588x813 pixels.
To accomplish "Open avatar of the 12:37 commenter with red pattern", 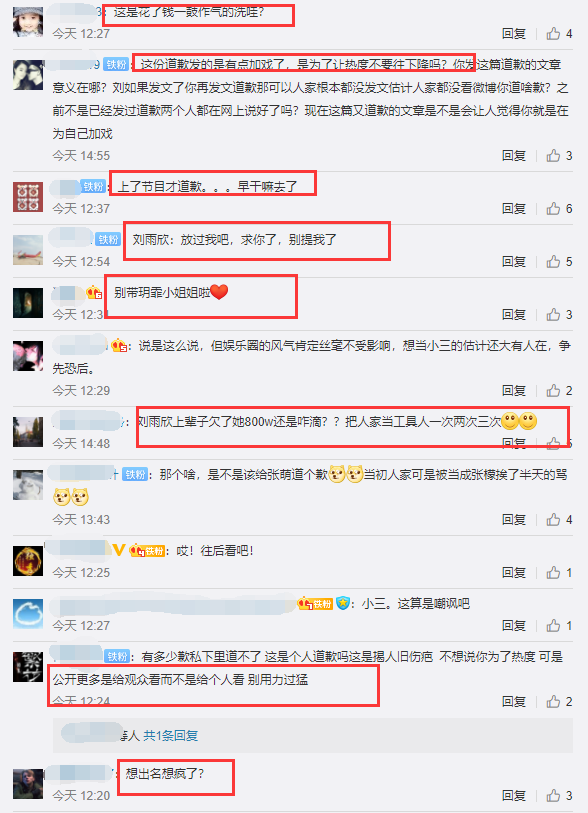I will pos(28,197).
